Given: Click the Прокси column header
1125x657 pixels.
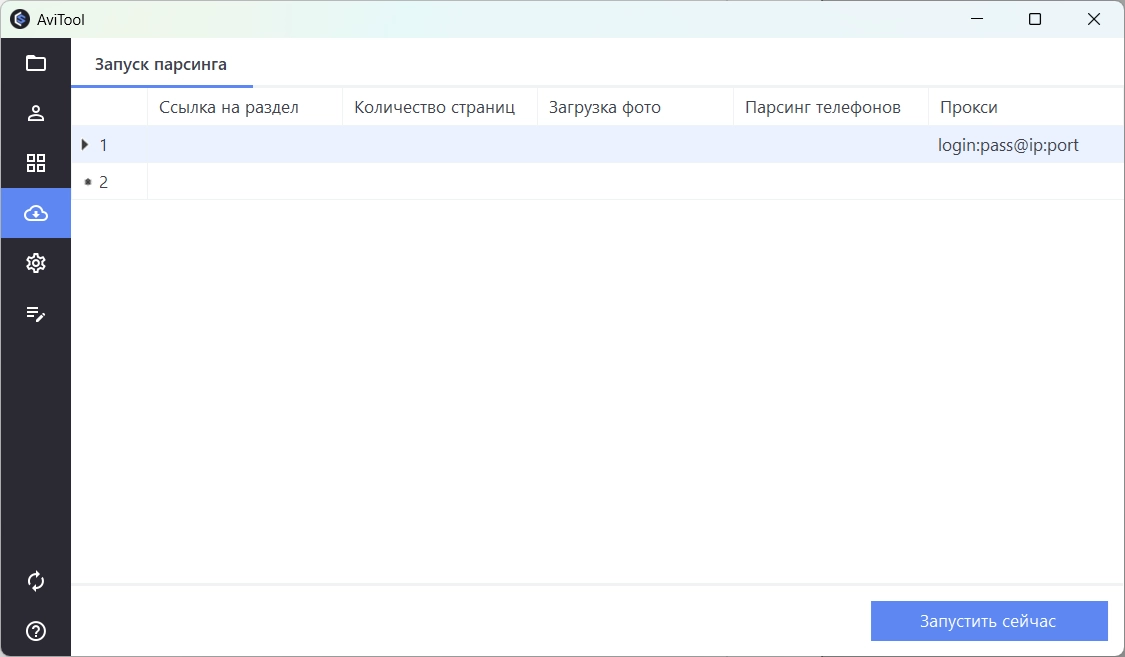Looking at the screenshot, I should [x=968, y=106].
